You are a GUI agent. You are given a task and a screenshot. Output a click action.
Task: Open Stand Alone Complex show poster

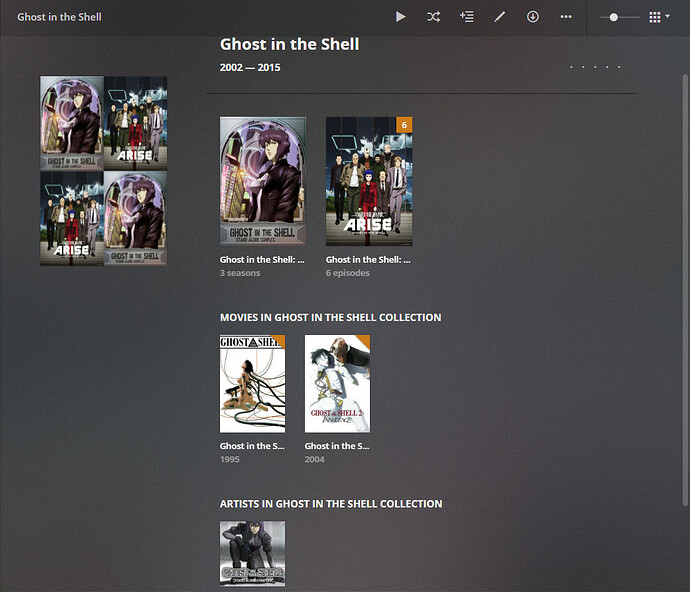tap(263, 181)
